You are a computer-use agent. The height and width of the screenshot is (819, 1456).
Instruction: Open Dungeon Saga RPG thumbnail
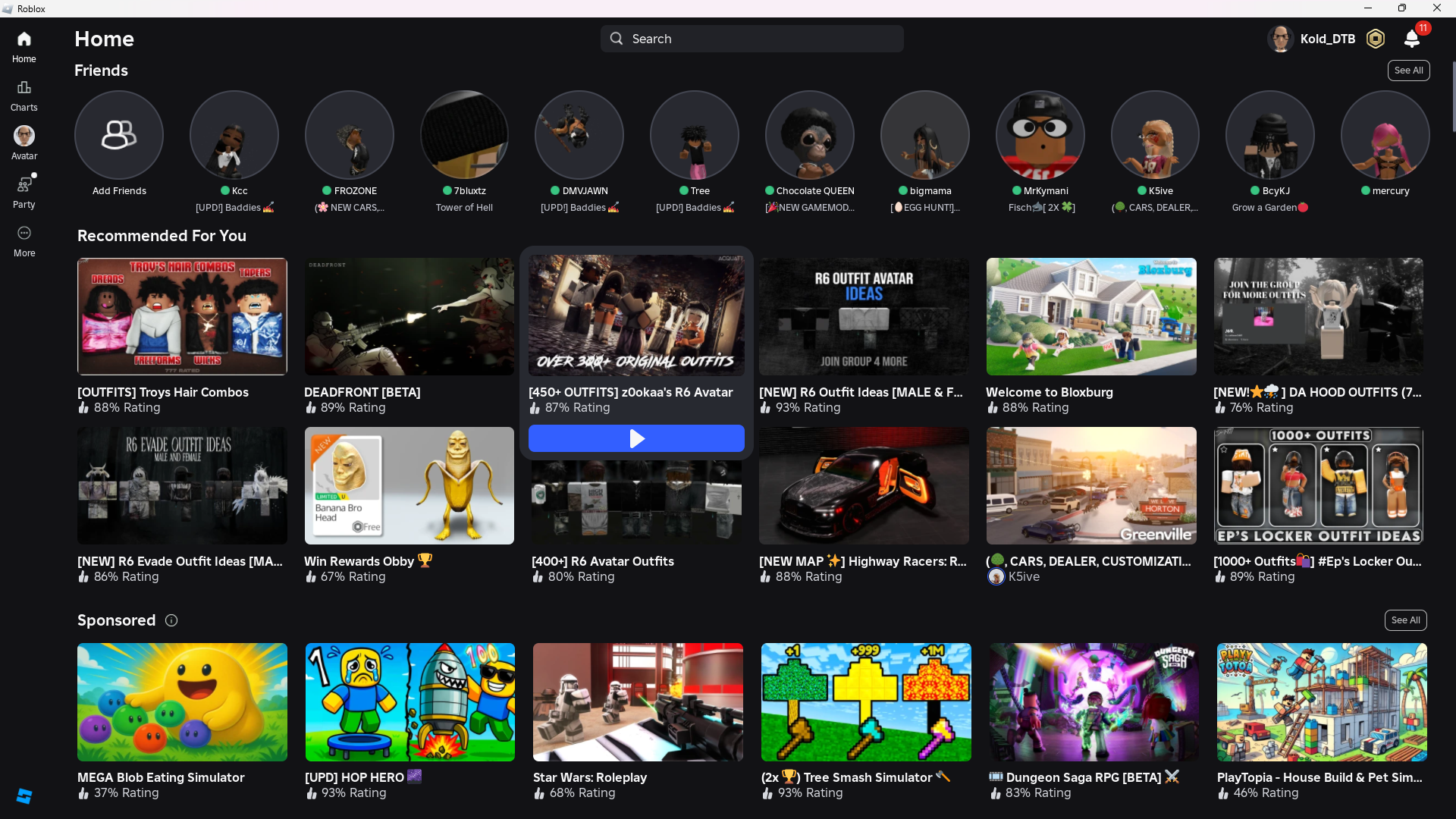[1094, 702]
